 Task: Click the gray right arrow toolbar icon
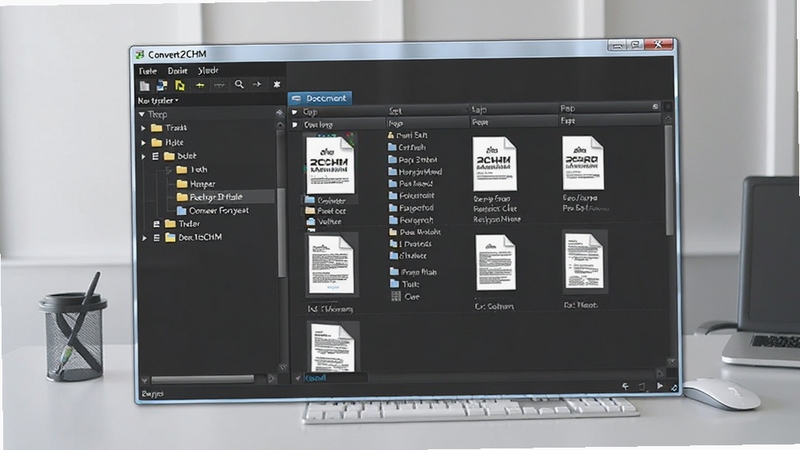point(257,84)
